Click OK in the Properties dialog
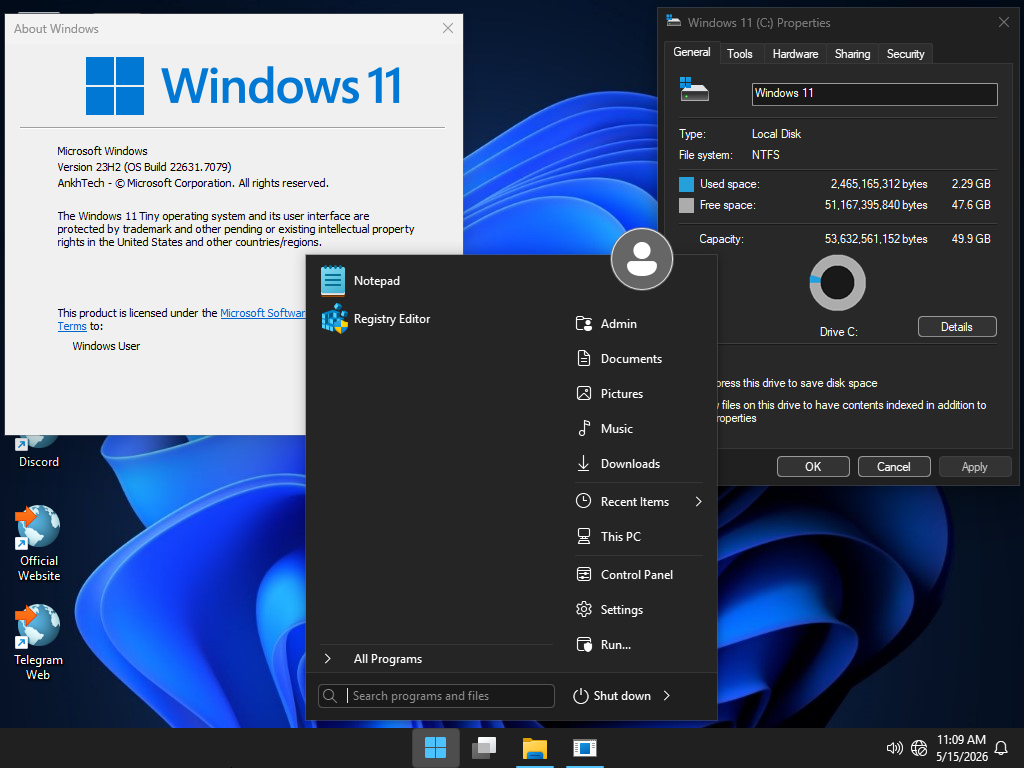The width and height of the screenshot is (1024, 768). [813, 467]
